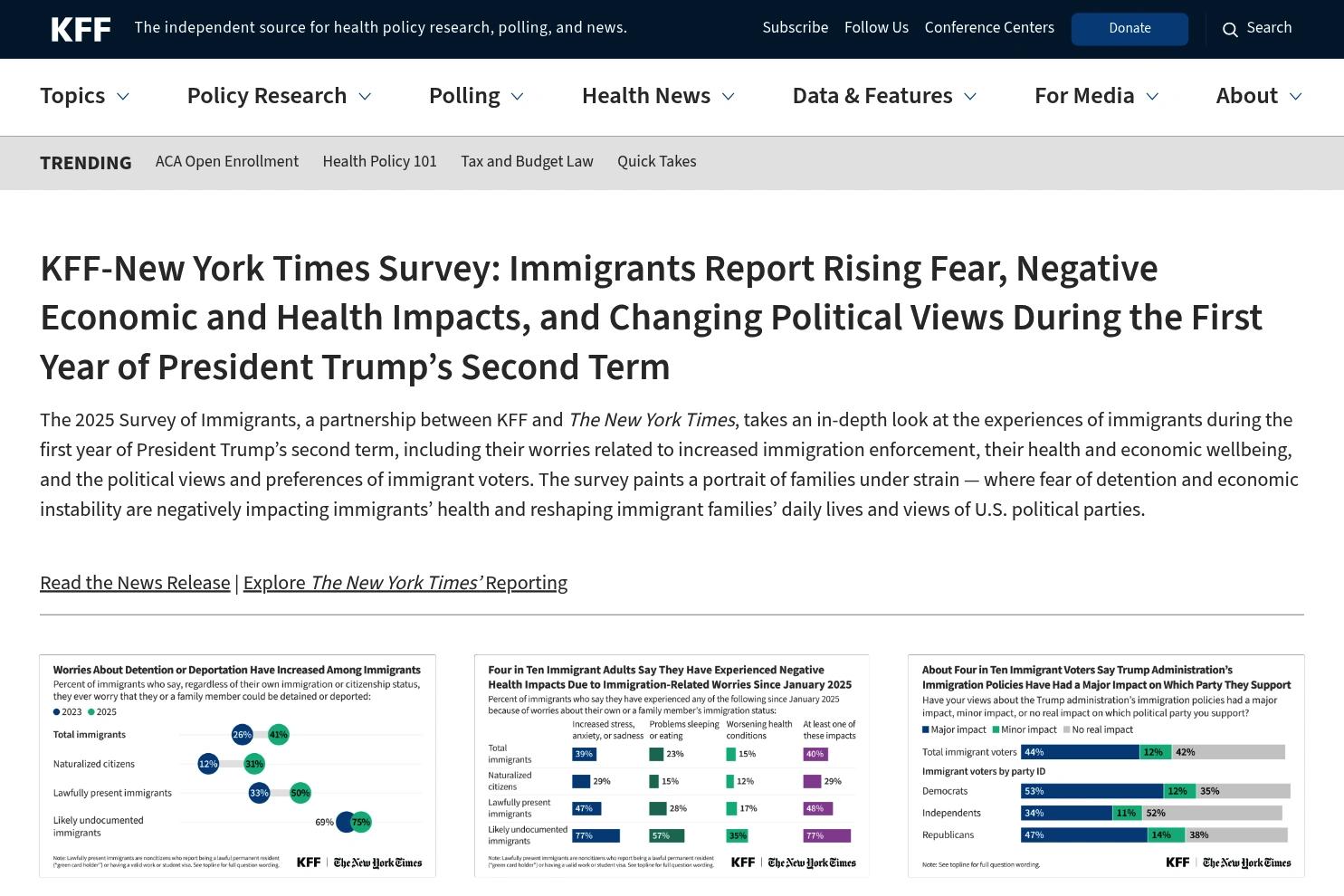This screenshot has width=1344, height=896.
Task: Open the About menu
Action: pyautogui.click(x=1247, y=96)
